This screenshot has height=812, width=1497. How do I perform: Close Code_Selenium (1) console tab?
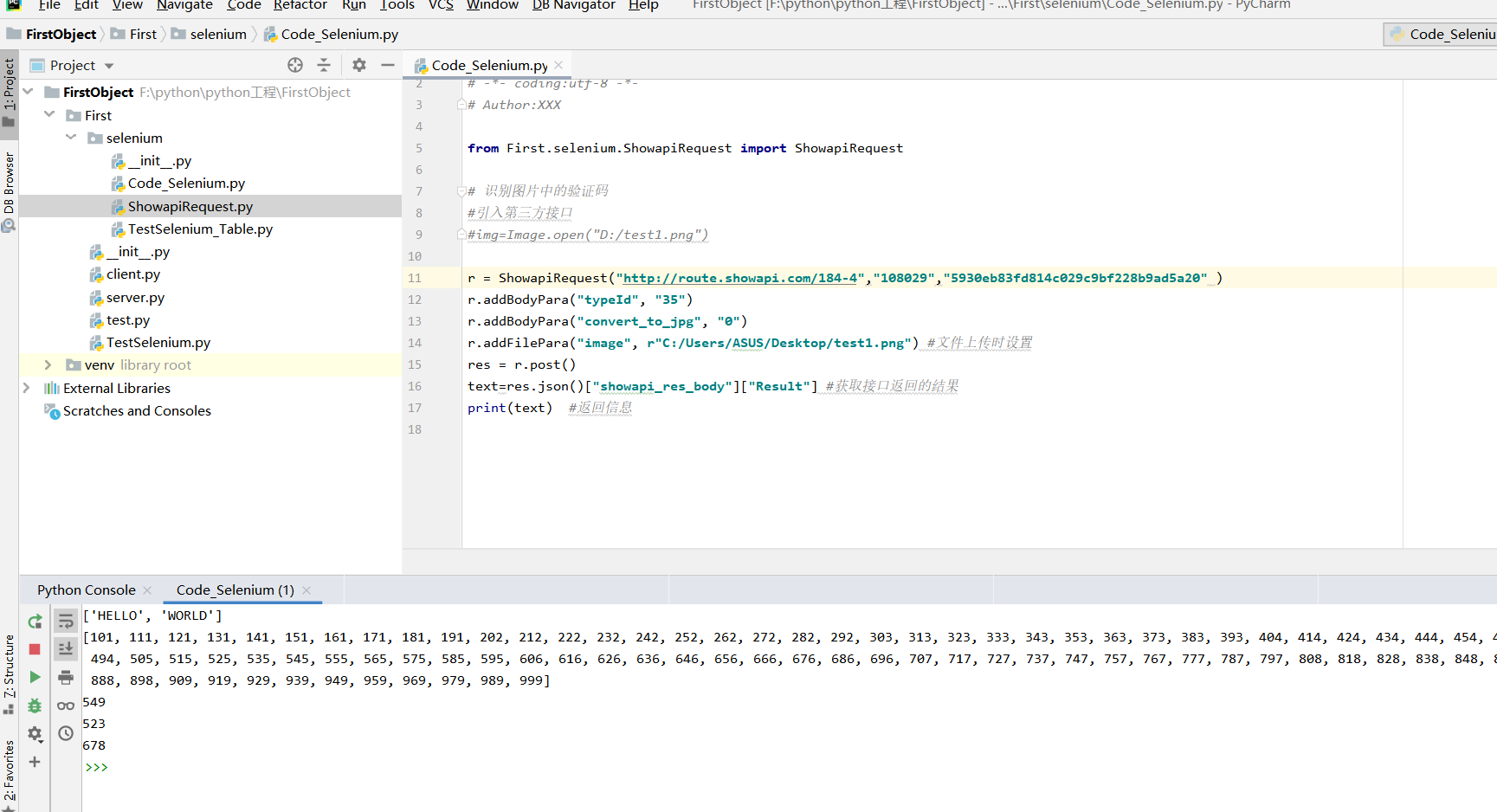coord(306,590)
